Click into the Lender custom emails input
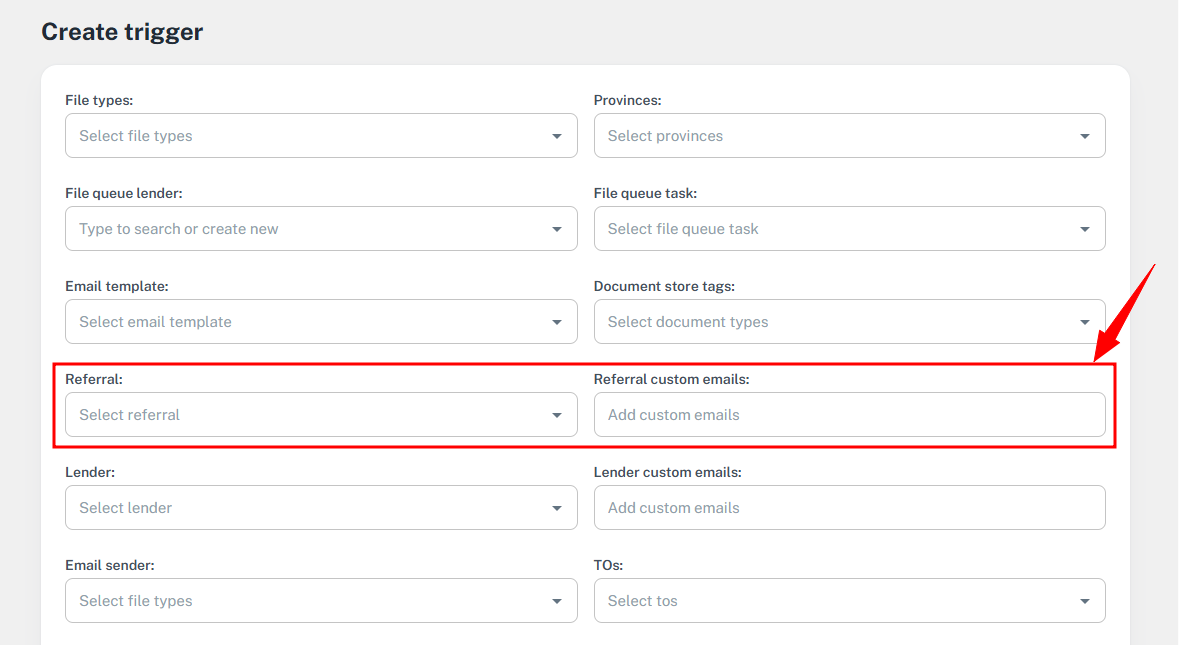The image size is (1179, 645). (849, 508)
